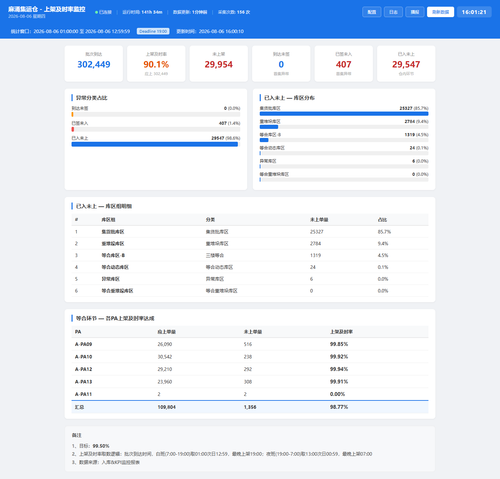The width and height of the screenshot is (500, 479).
Task: Click the green connection status dot
Action: pos(96,12)
